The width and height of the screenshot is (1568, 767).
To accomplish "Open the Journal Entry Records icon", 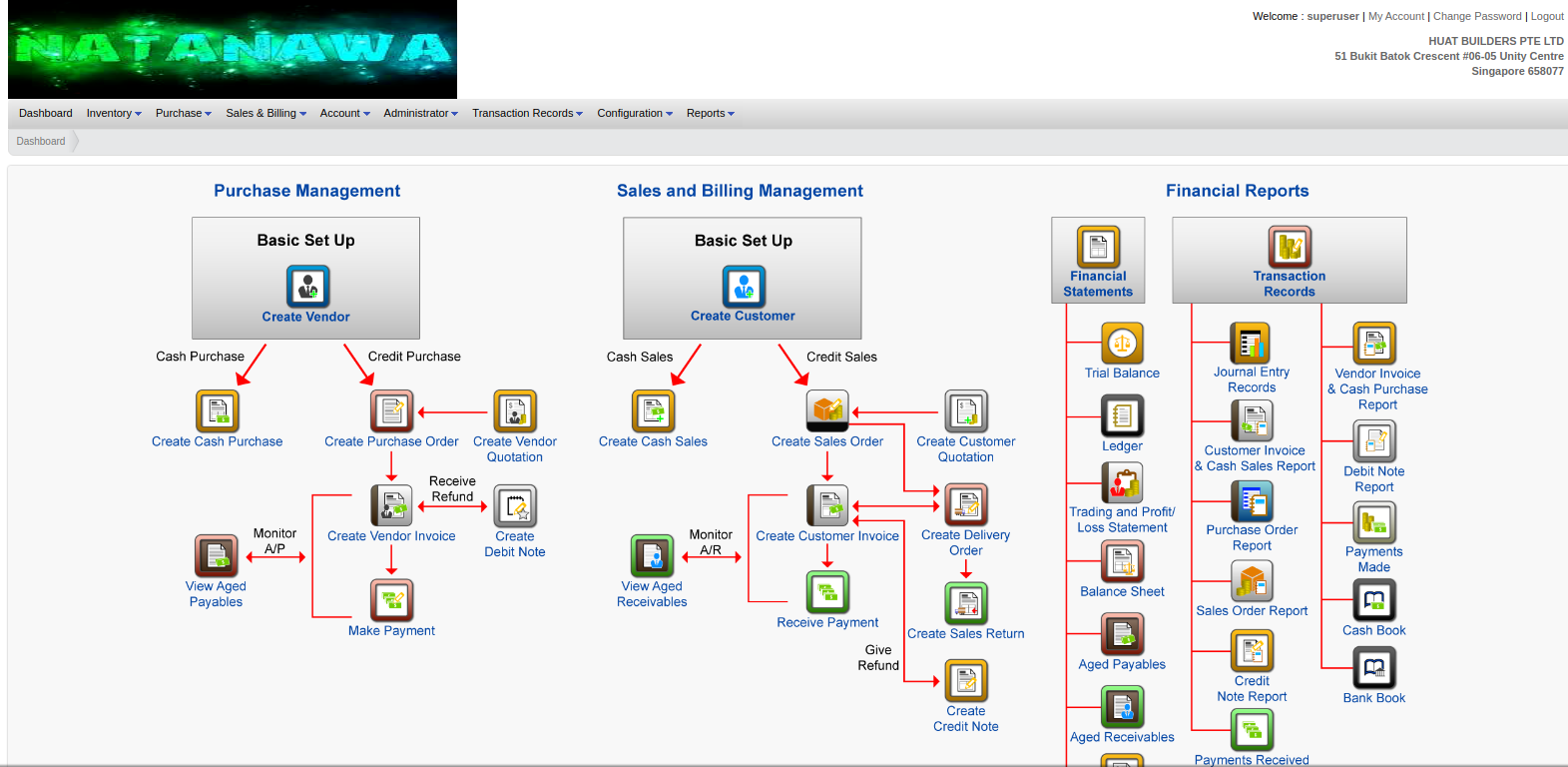I will (x=1251, y=344).
